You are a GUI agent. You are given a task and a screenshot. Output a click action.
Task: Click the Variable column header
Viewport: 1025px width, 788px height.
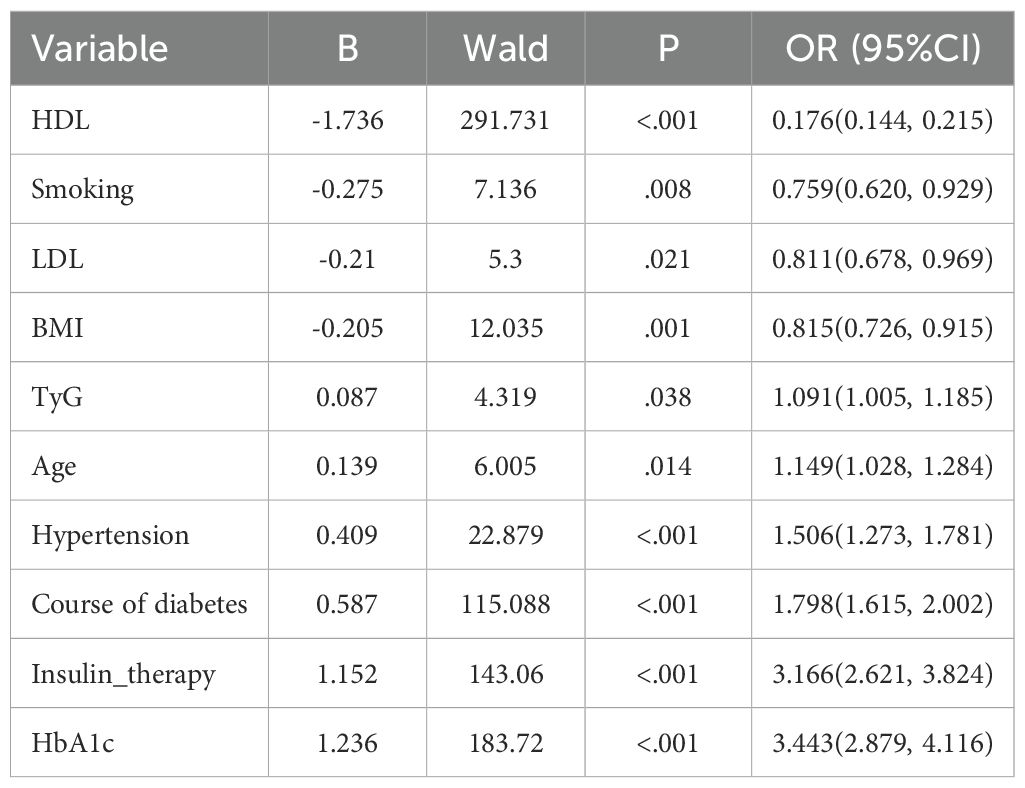click(x=100, y=49)
